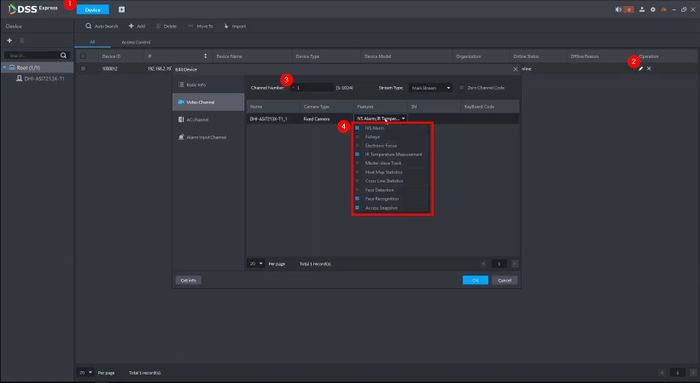This screenshot has height=383, width=700.
Task: Enable the Zero Channel Code checkbox
Action: [462, 88]
